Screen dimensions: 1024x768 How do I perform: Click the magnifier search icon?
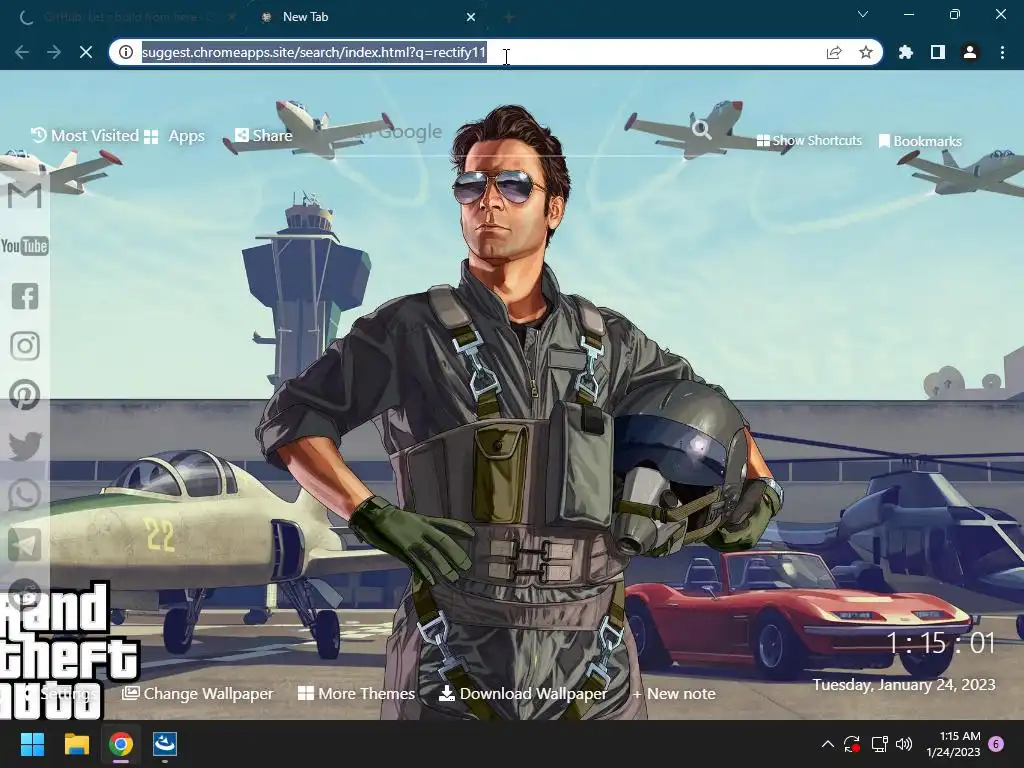pos(702,129)
